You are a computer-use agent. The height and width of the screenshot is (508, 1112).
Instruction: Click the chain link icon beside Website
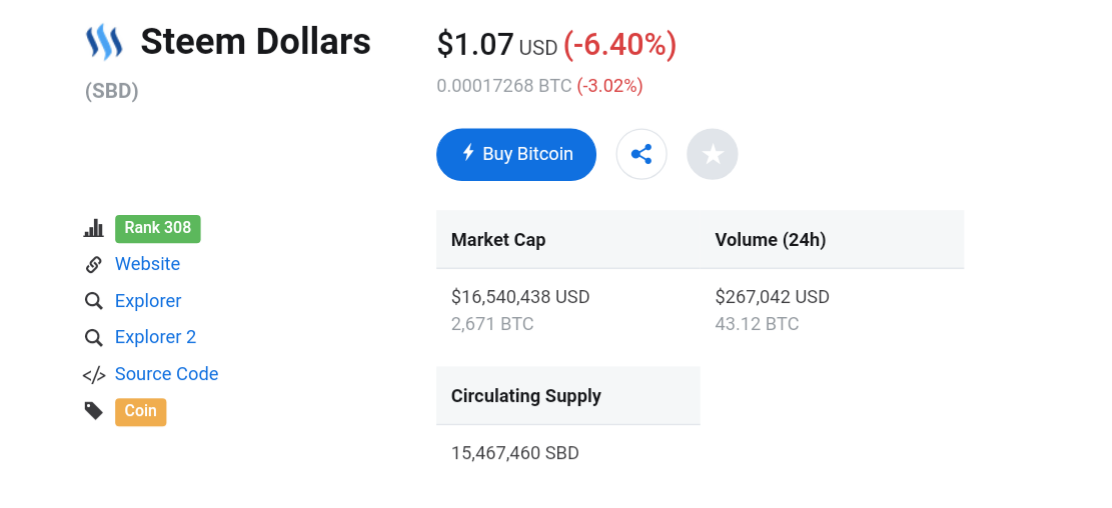tap(94, 265)
